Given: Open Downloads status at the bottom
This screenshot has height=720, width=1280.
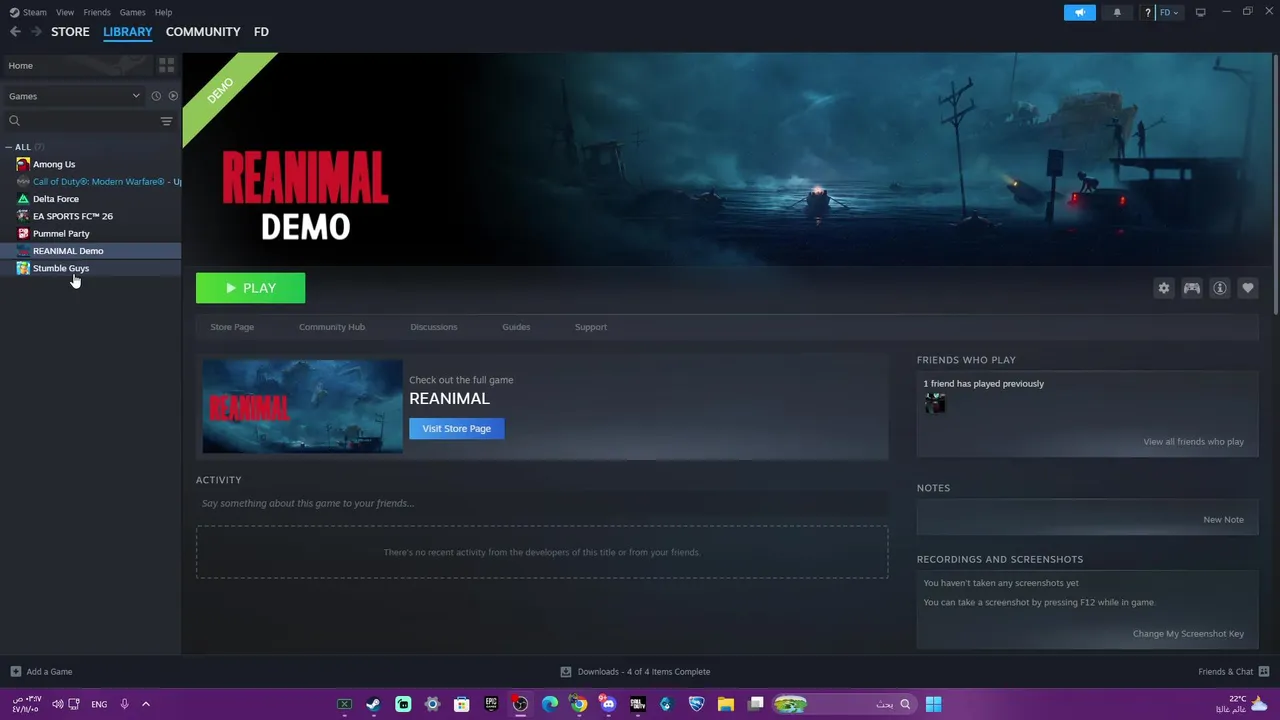Looking at the screenshot, I should [x=635, y=672].
